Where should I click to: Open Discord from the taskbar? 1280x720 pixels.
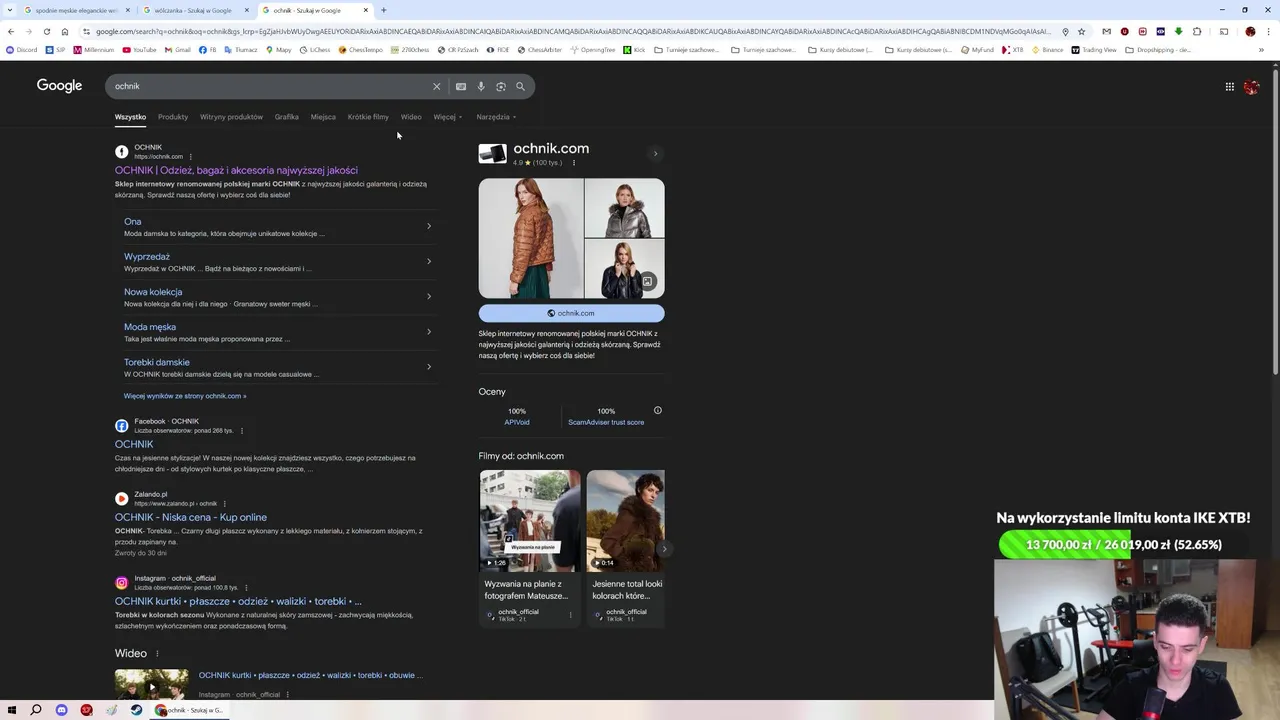61,710
